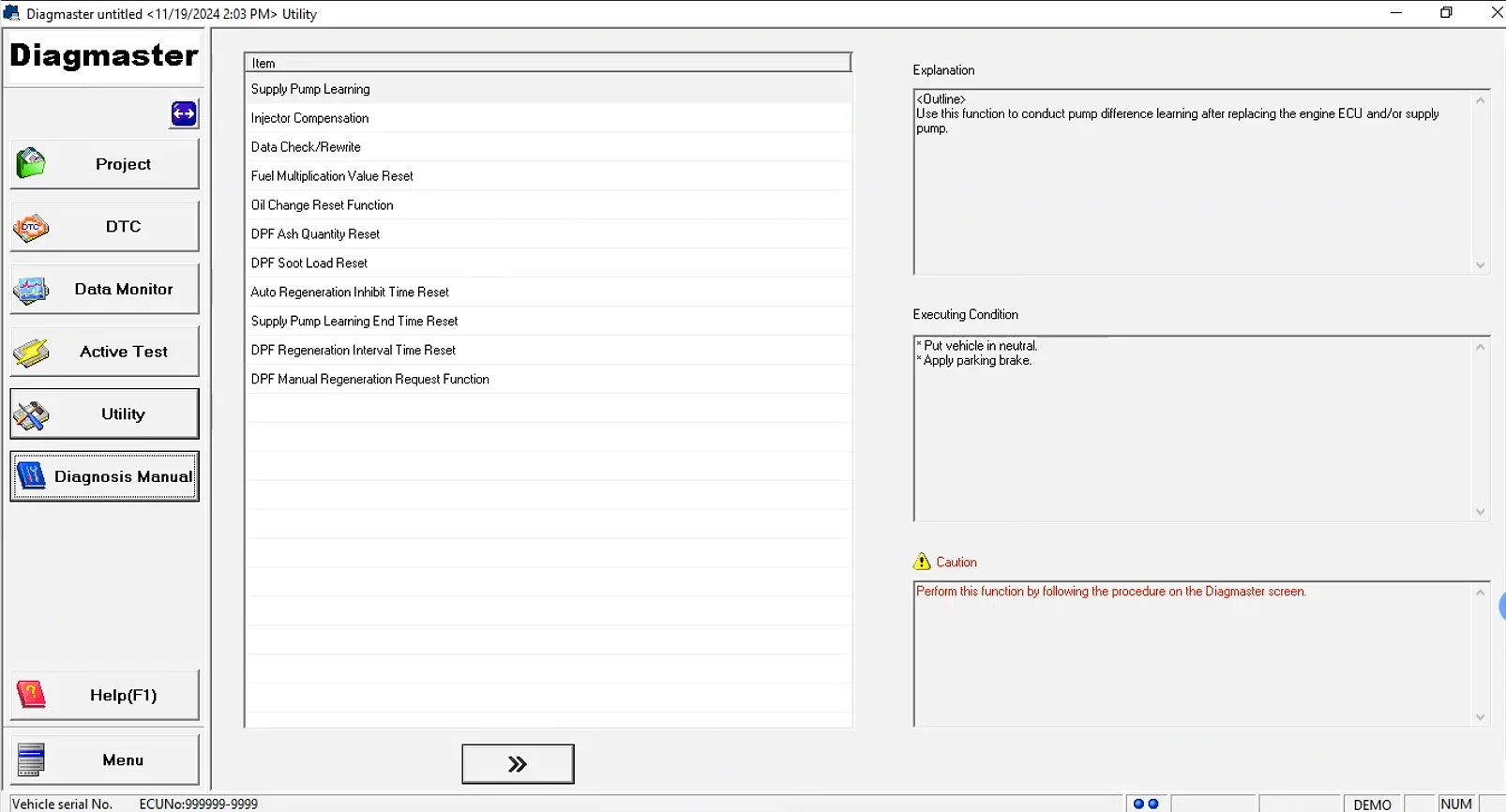1506x812 pixels.
Task: Select the Utility button
Action: click(x=104, y=414)
